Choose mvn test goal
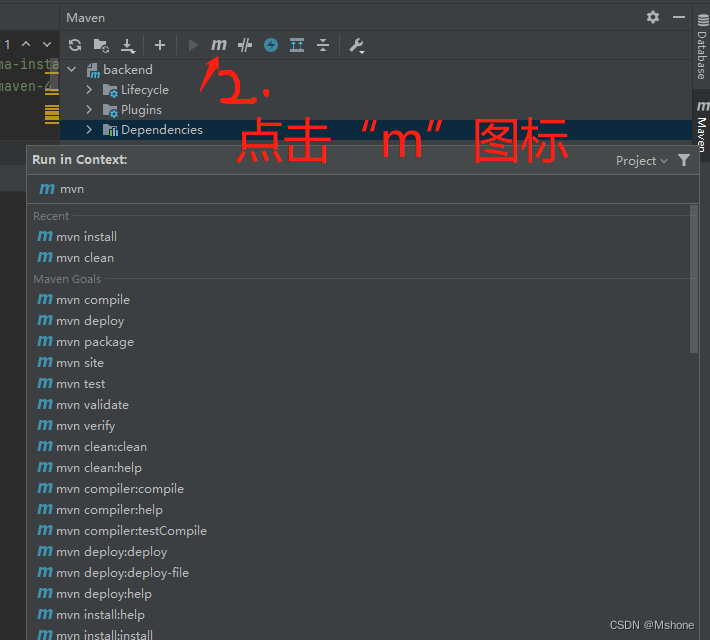The height and width of the screenshot is (640, 710). pos(71,384)
